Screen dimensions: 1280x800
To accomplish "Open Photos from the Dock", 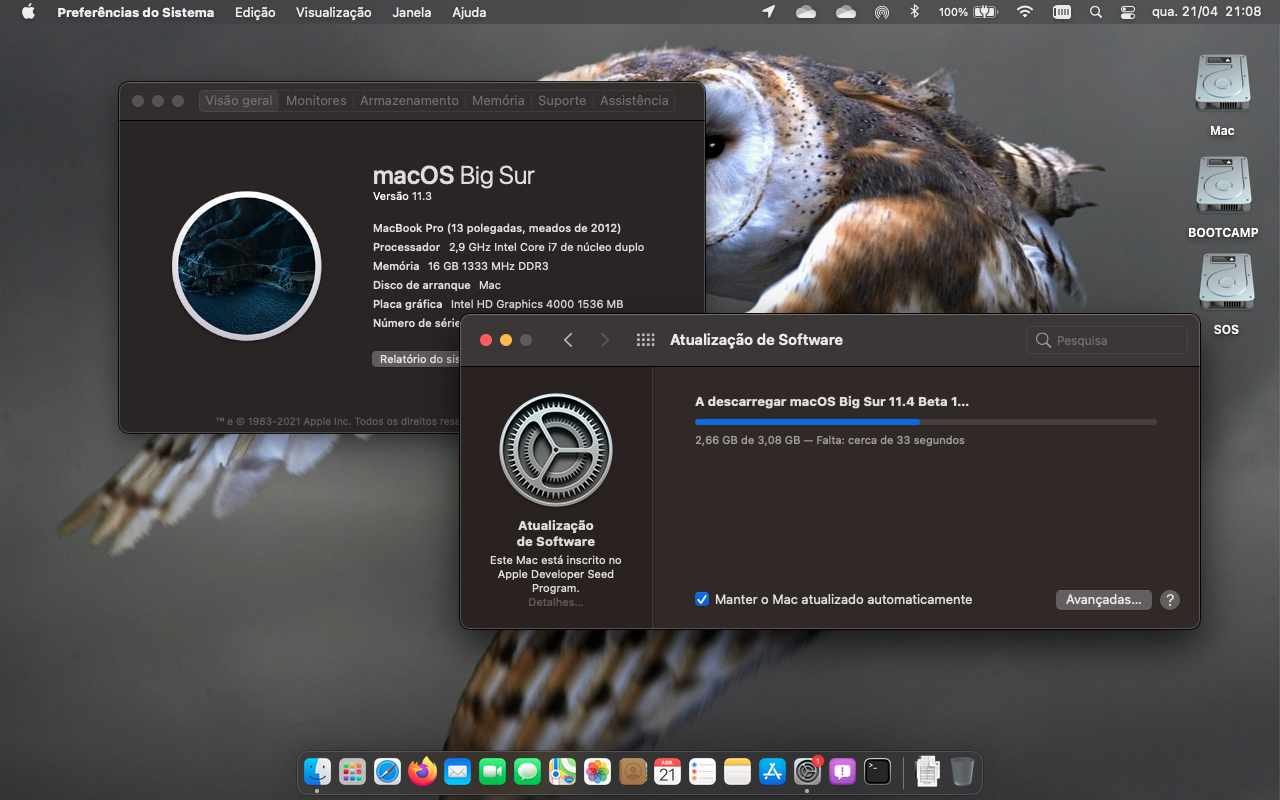I will tap(597, 771).
